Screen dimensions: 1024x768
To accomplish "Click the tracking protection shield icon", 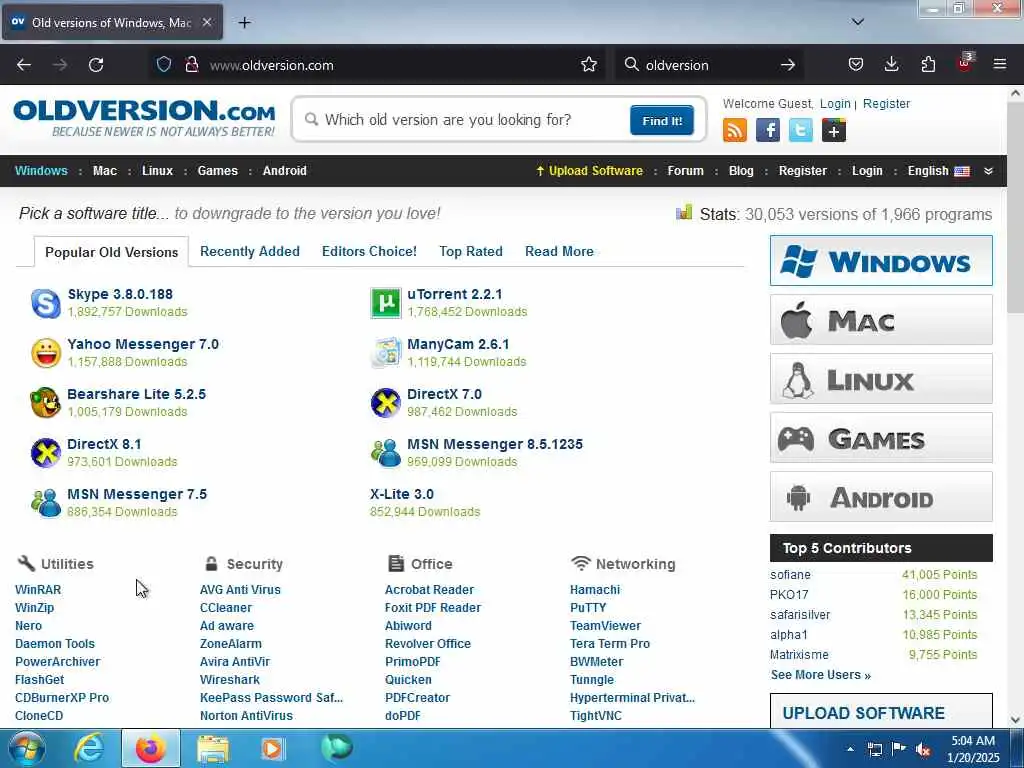I will [x=164, y=65].
